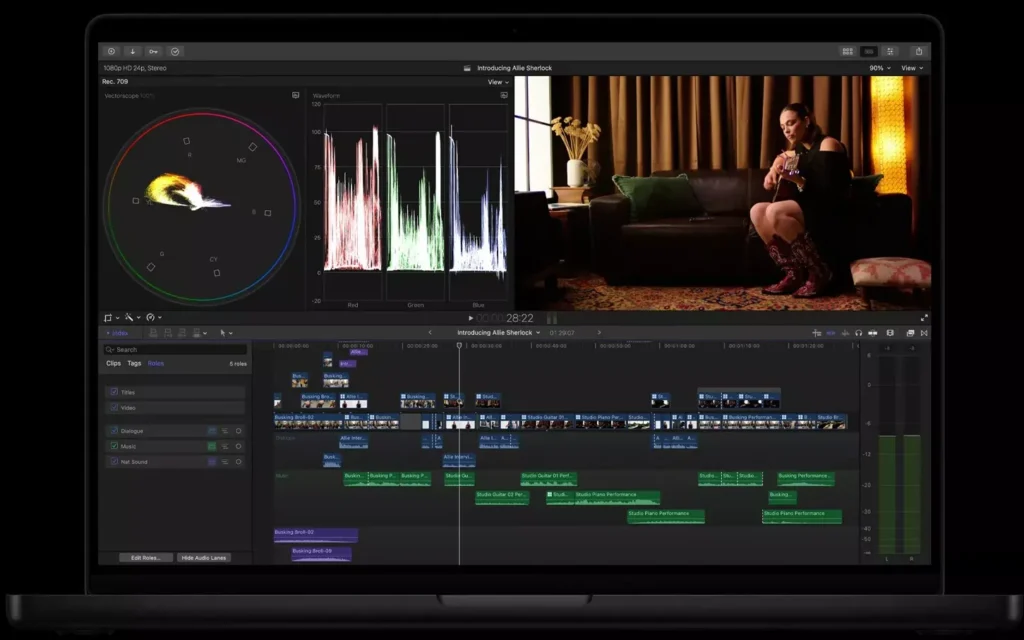This screenshot has width=1024, height=640.
Task: Focus the Dialogue role circle button
Action: pos(238,431)
